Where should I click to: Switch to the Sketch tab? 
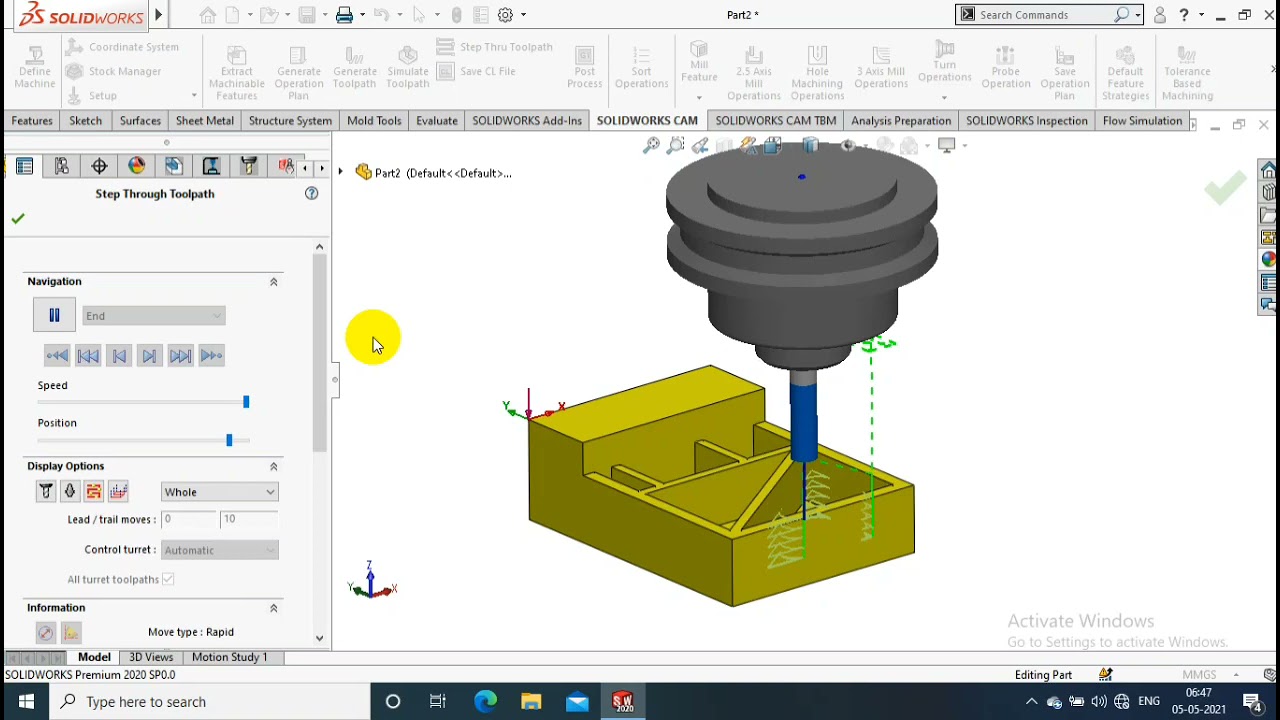pos(86,121)
